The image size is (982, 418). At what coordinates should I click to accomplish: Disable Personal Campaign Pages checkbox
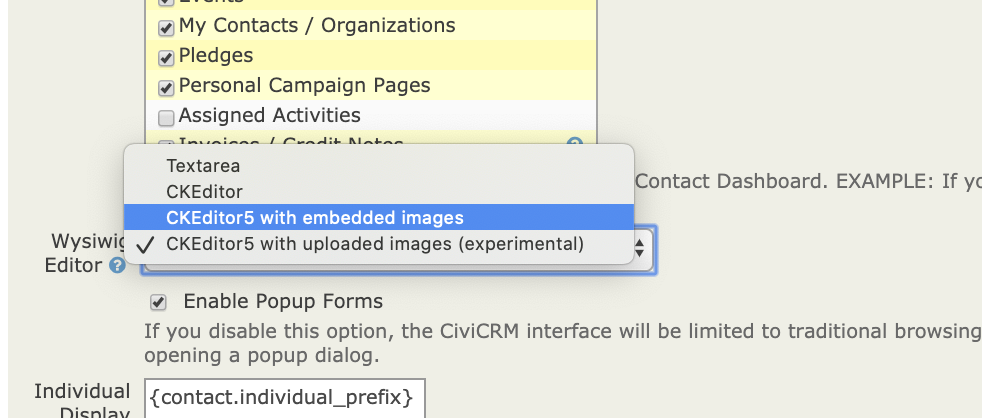(166, 88)
